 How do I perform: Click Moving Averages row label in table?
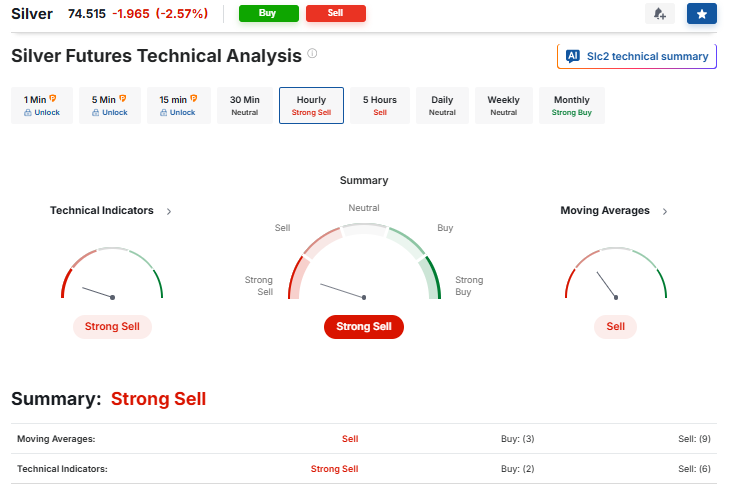56,439
